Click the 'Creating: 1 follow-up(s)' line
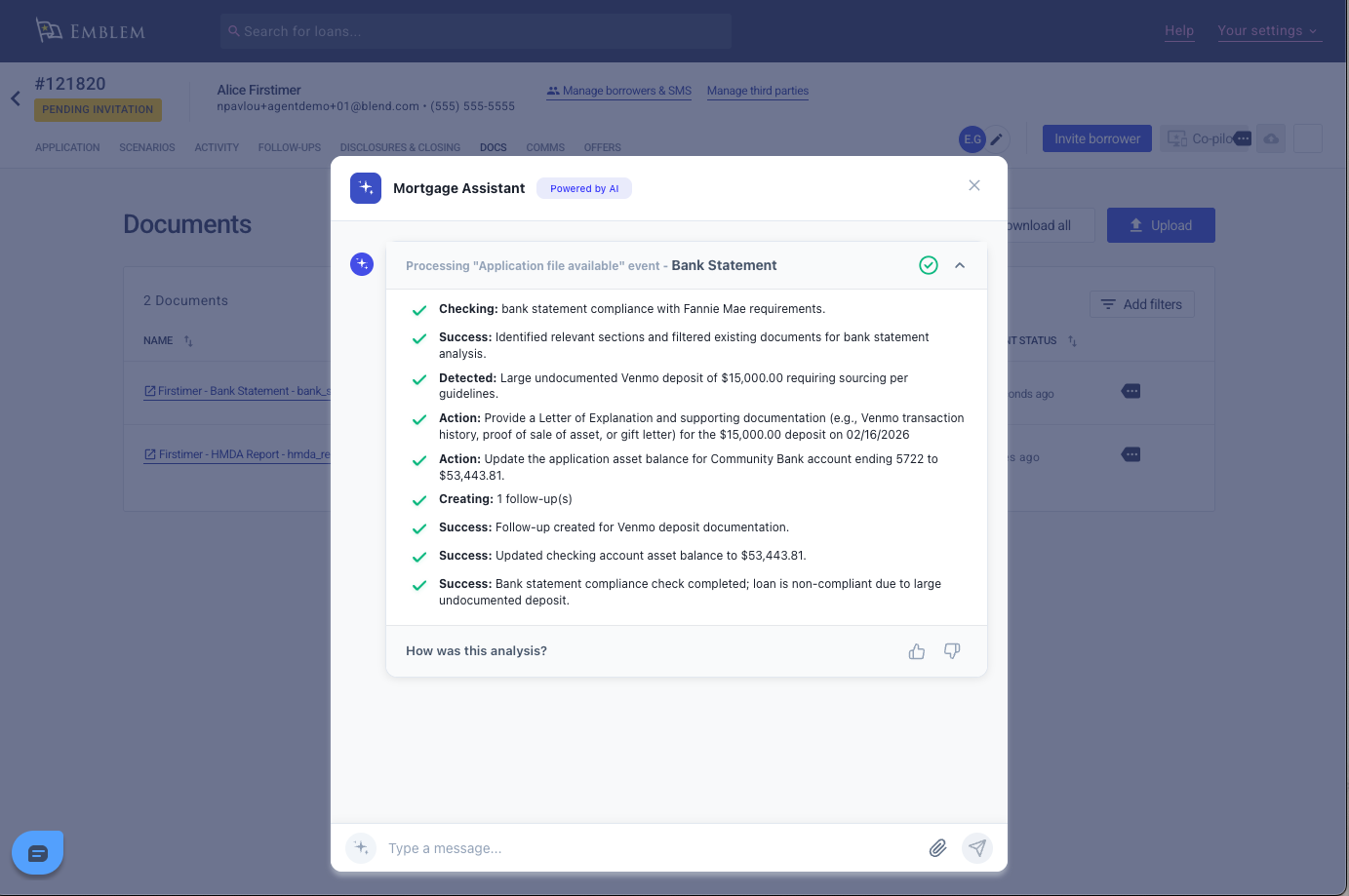 [505, 499]
